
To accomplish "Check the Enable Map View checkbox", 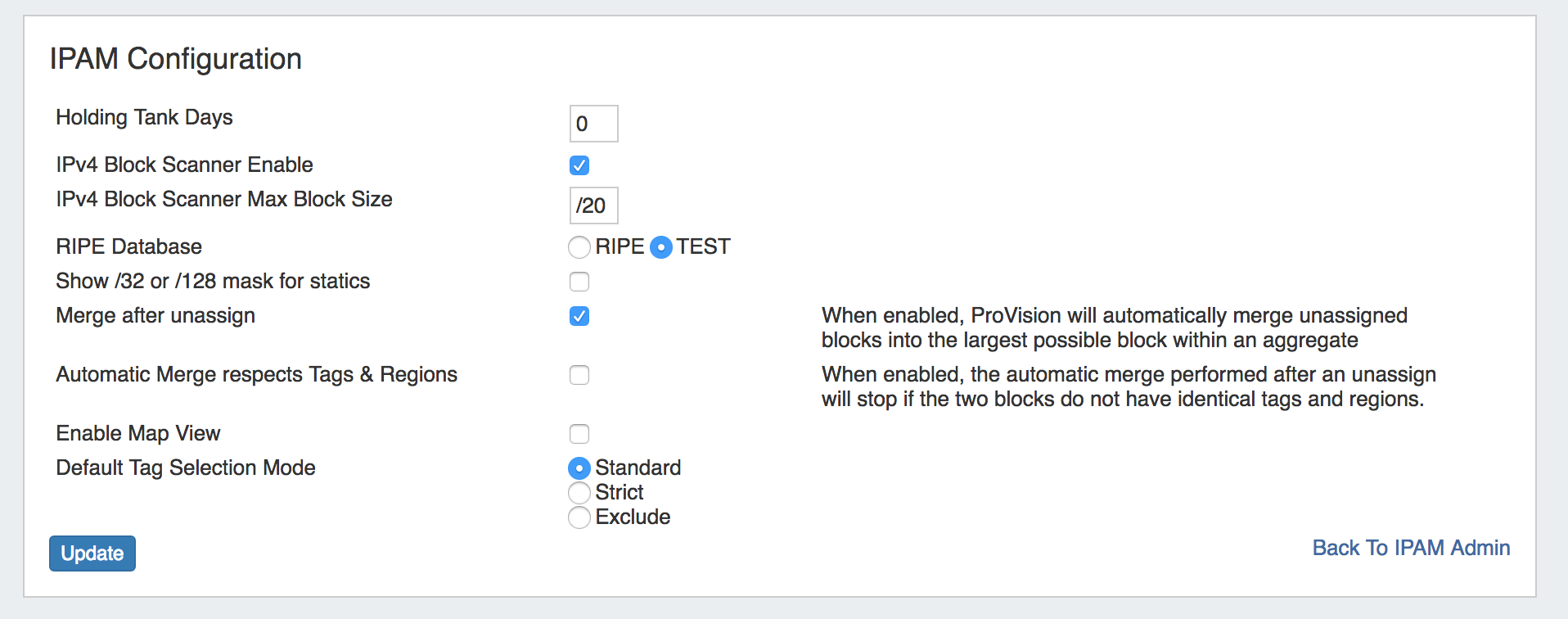I will coord(579,434).
